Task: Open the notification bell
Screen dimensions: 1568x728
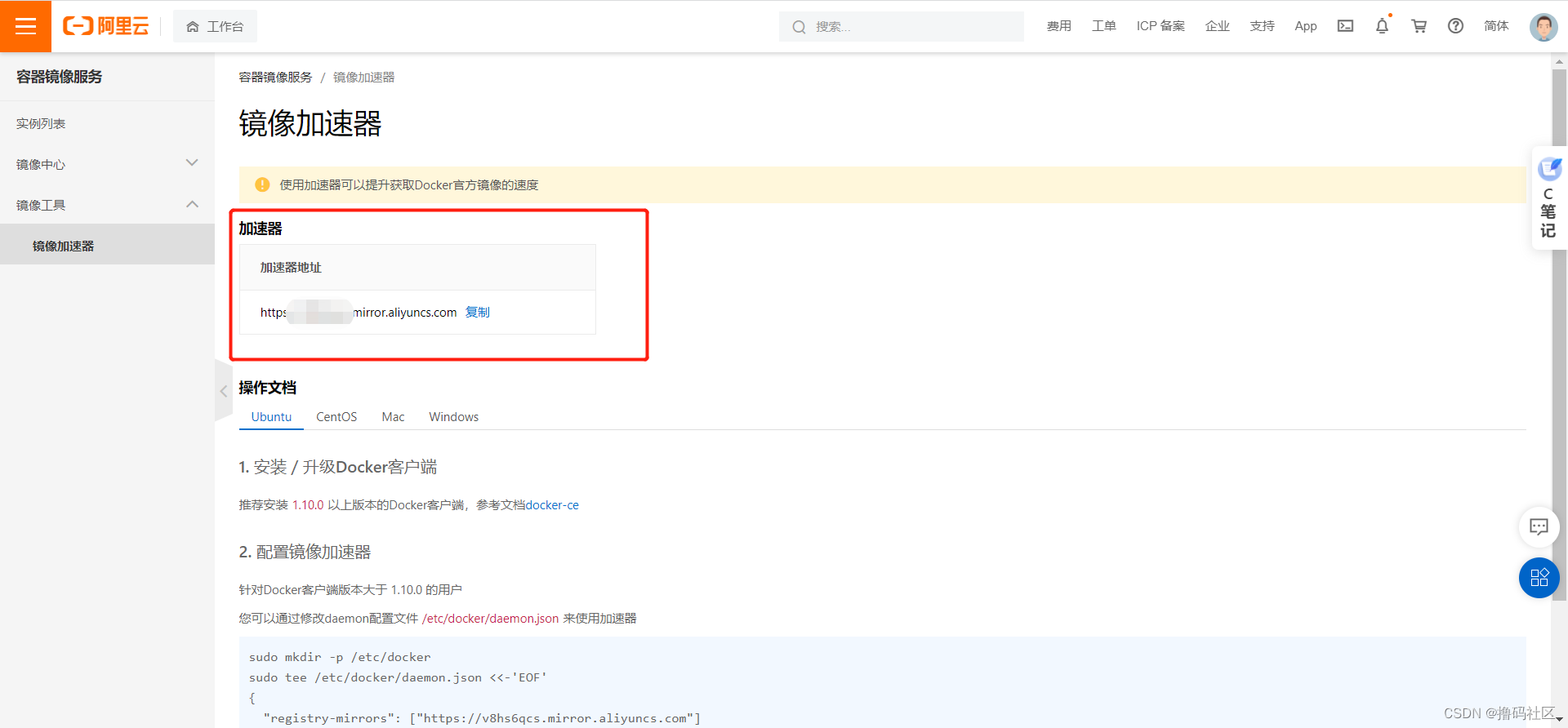Action: (x=1382, y=26)
